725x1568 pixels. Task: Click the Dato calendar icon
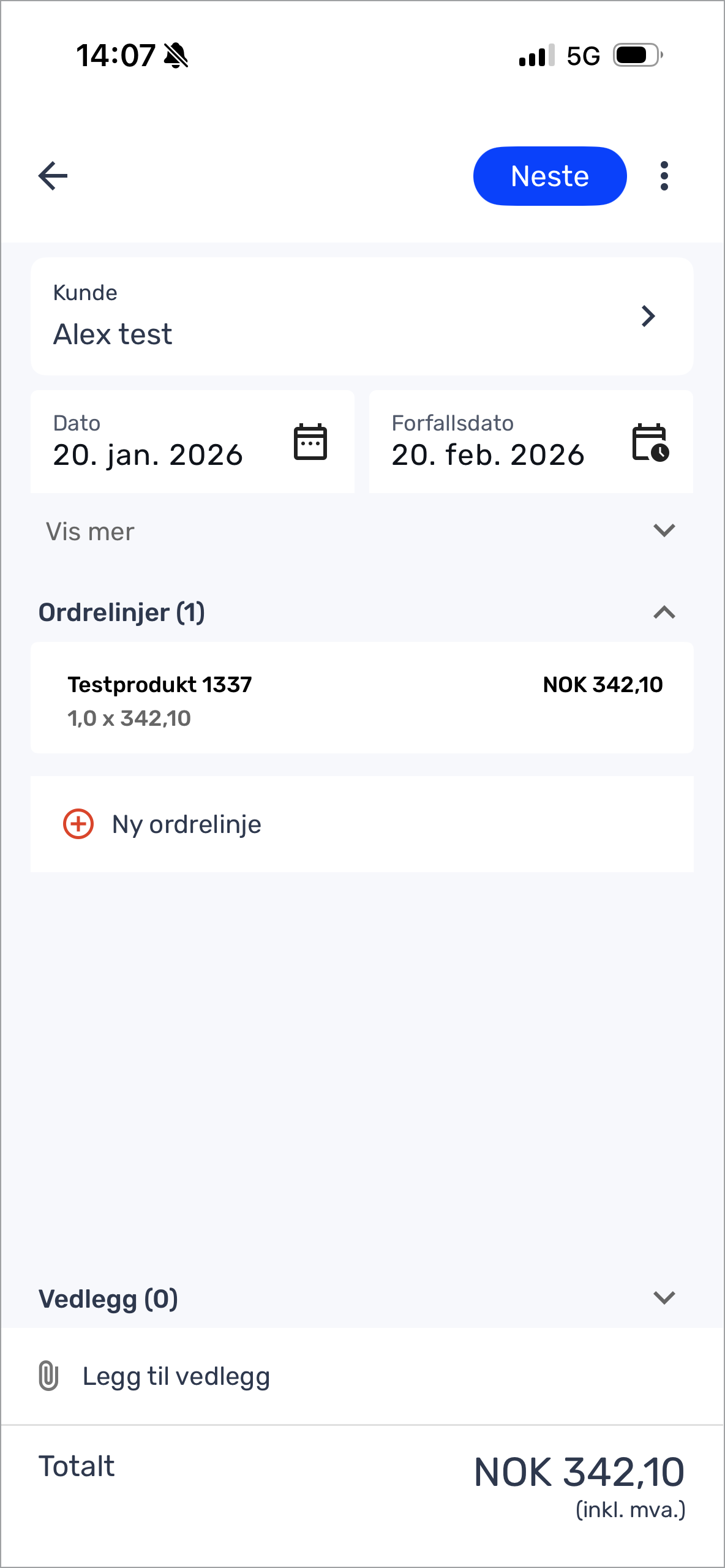tap(310, 442)
